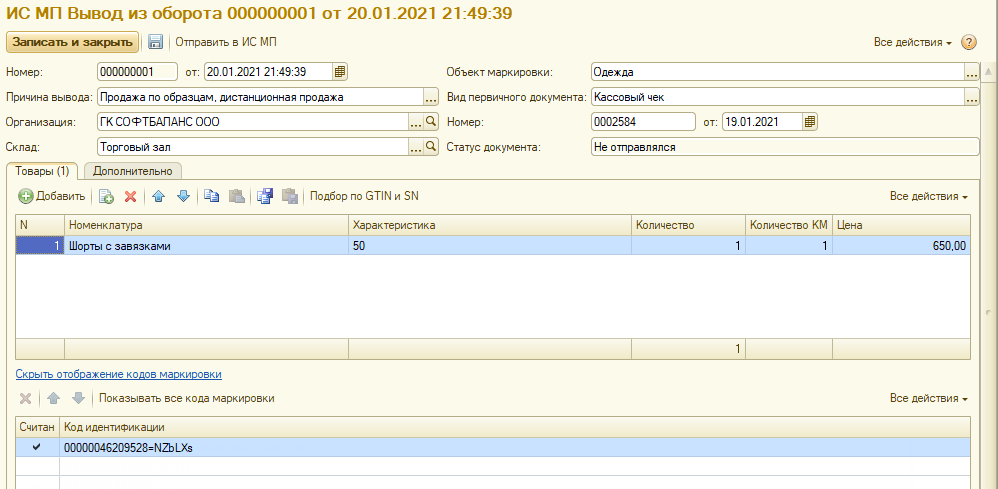The height and width of the screenshot is (489, 998).
Task: Open the top Все действия dropdown
Action: click(912, 43)
